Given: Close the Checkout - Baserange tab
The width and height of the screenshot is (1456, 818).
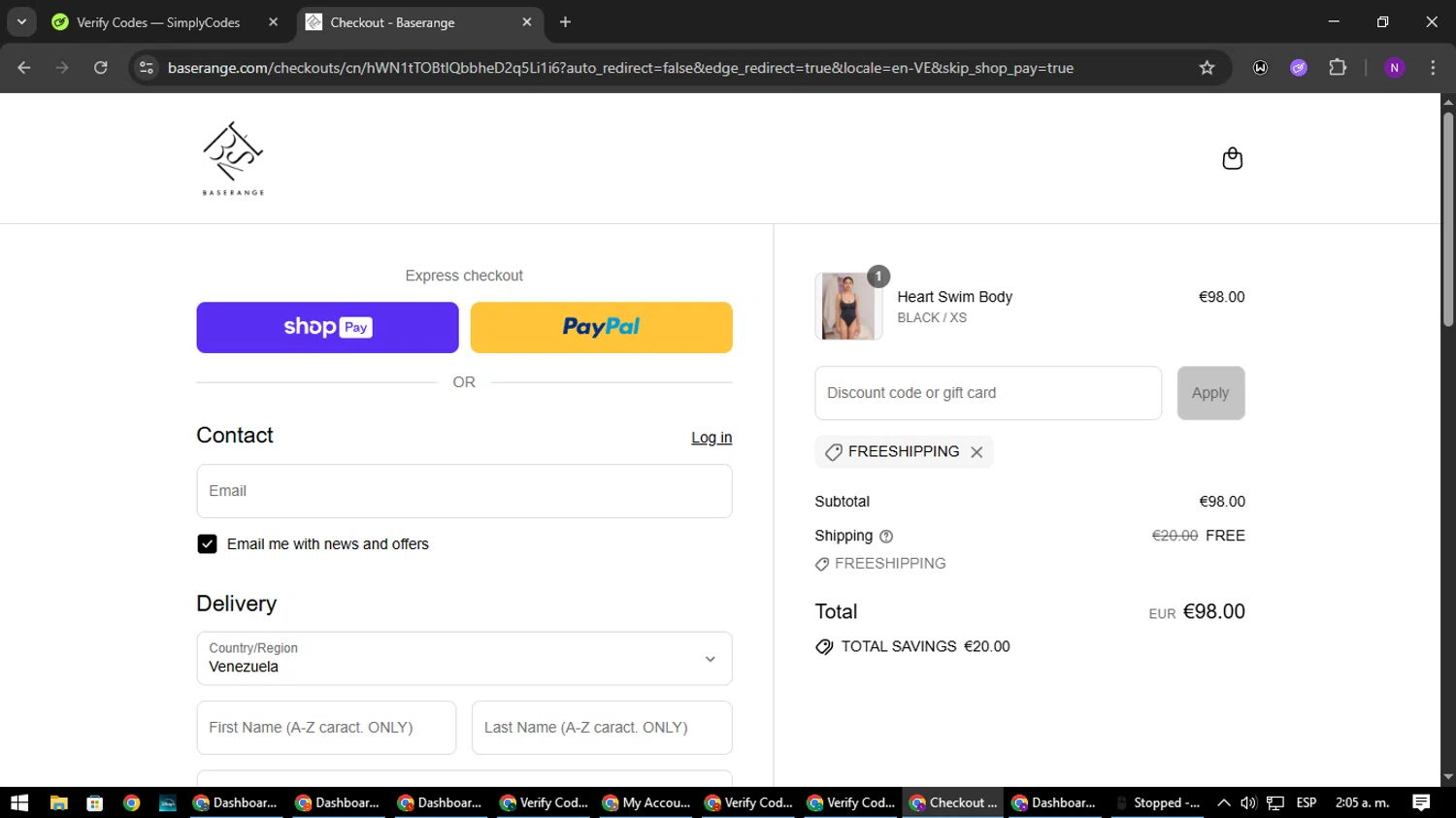Looking at the screenshot, I should pos(527,22).
